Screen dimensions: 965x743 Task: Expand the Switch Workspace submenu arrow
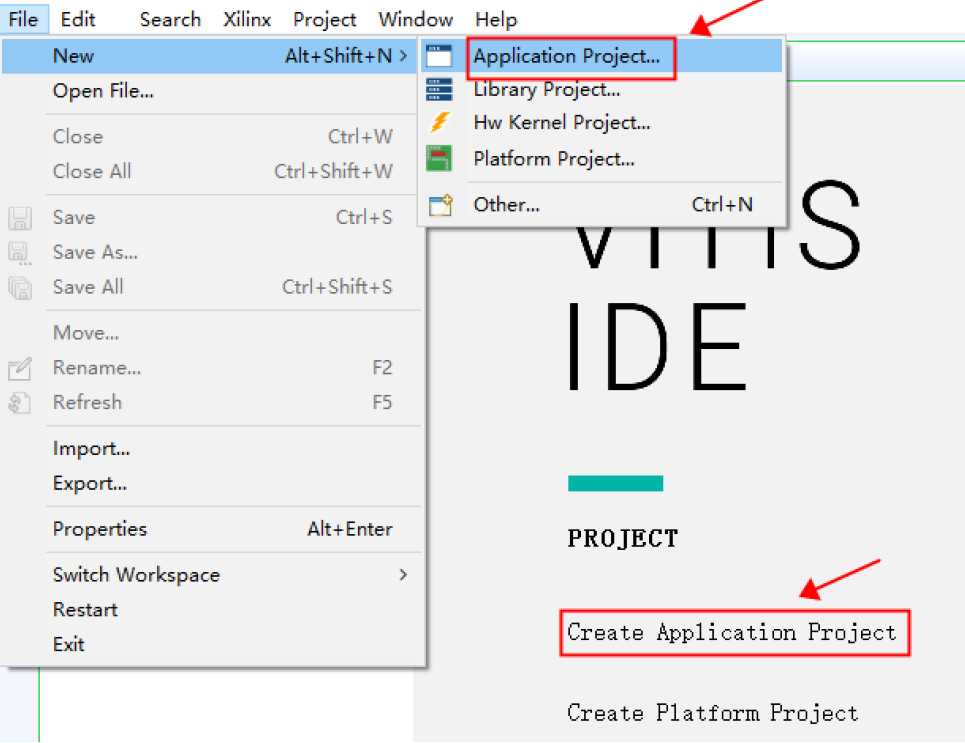coord(403,574)
